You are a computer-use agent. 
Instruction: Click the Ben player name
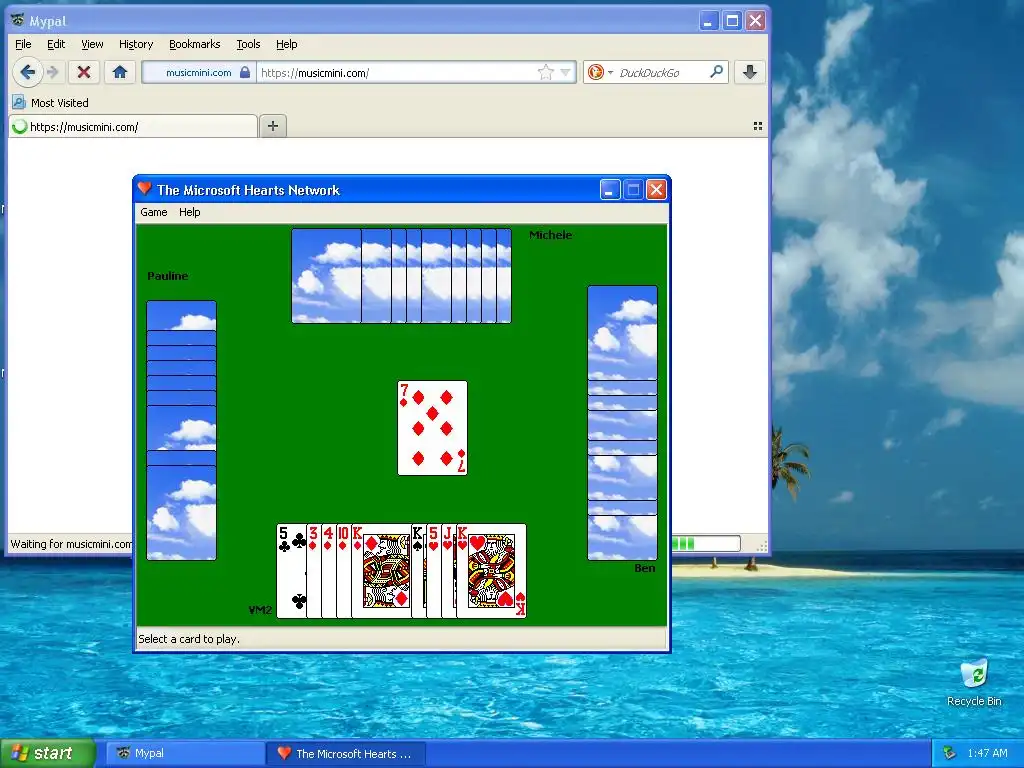click(x=645, y=568)
